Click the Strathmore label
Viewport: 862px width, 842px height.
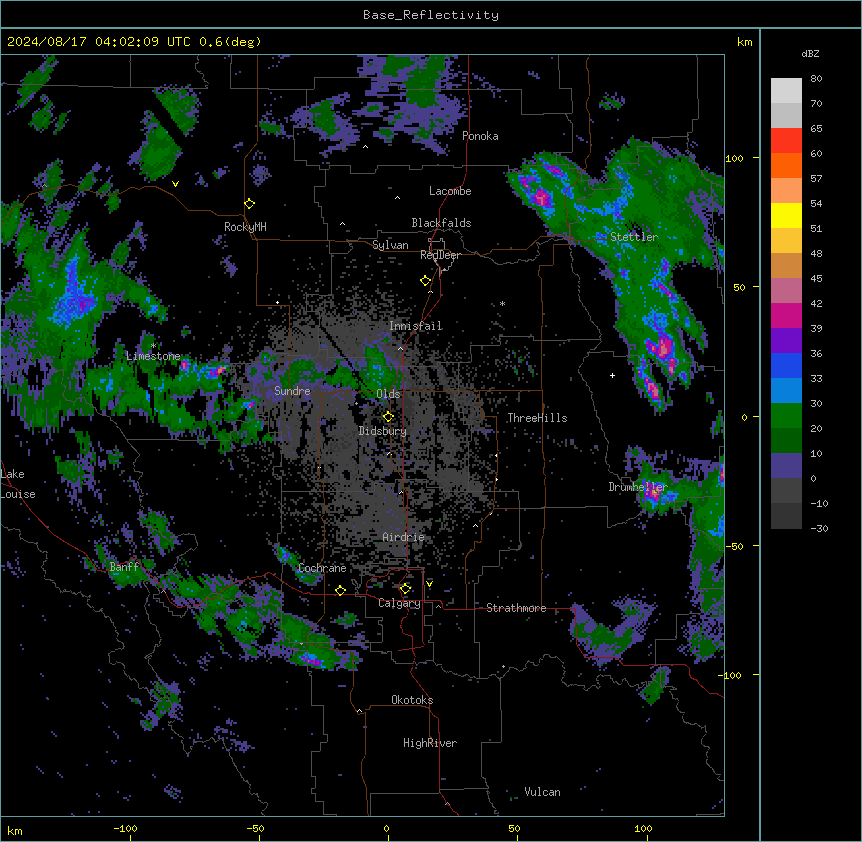tap(516, 608)
